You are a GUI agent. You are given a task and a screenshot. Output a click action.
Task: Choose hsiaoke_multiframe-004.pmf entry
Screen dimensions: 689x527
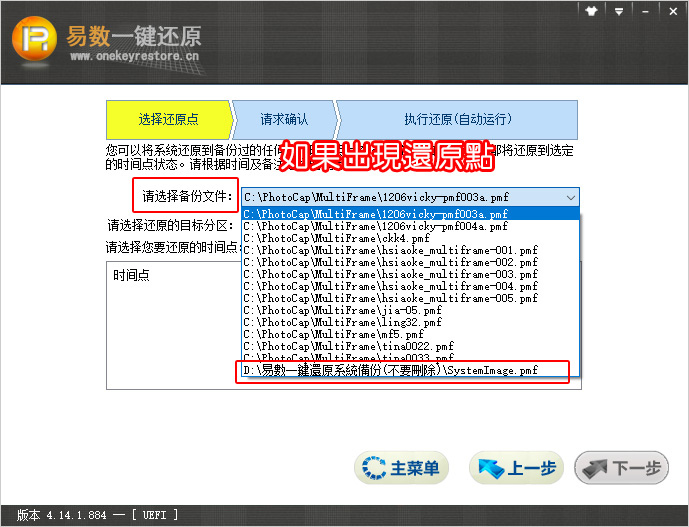point(410,286)
